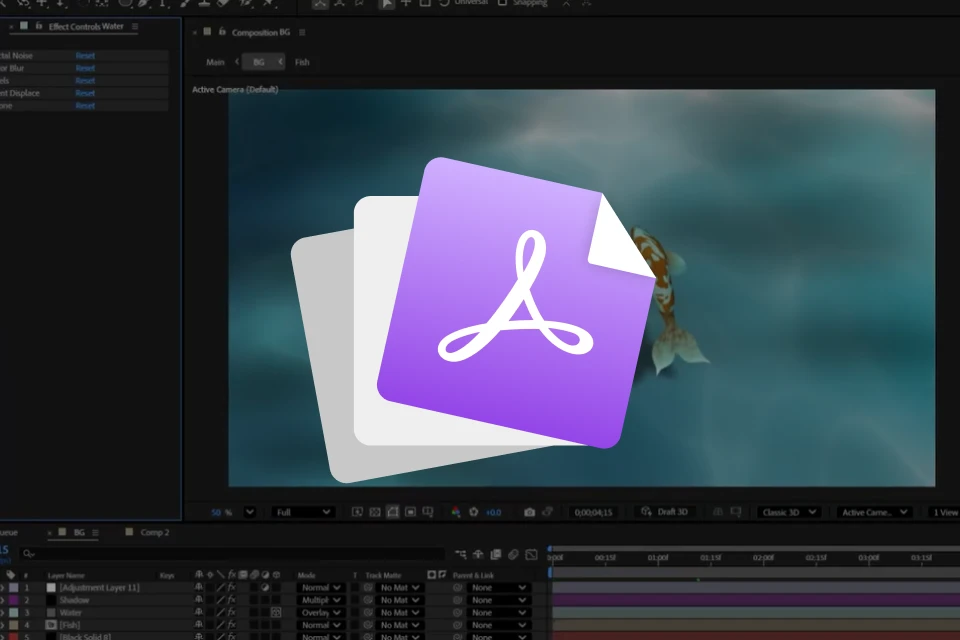Open the Composition BG panel menu
This screenshot has width=960, height=640.
click(x=302, y=32)
